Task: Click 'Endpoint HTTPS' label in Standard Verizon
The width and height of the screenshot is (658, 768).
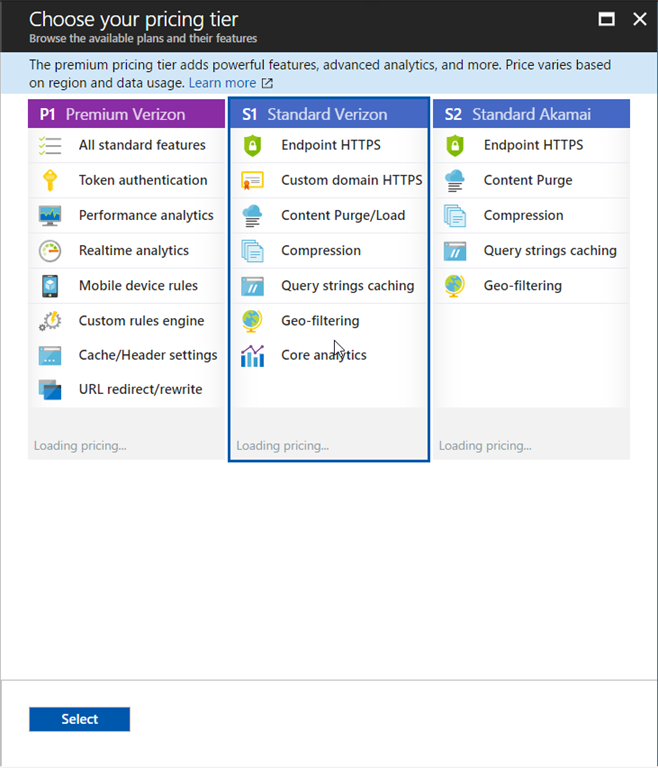Action: pyautogui.click(x=331, y=145)
